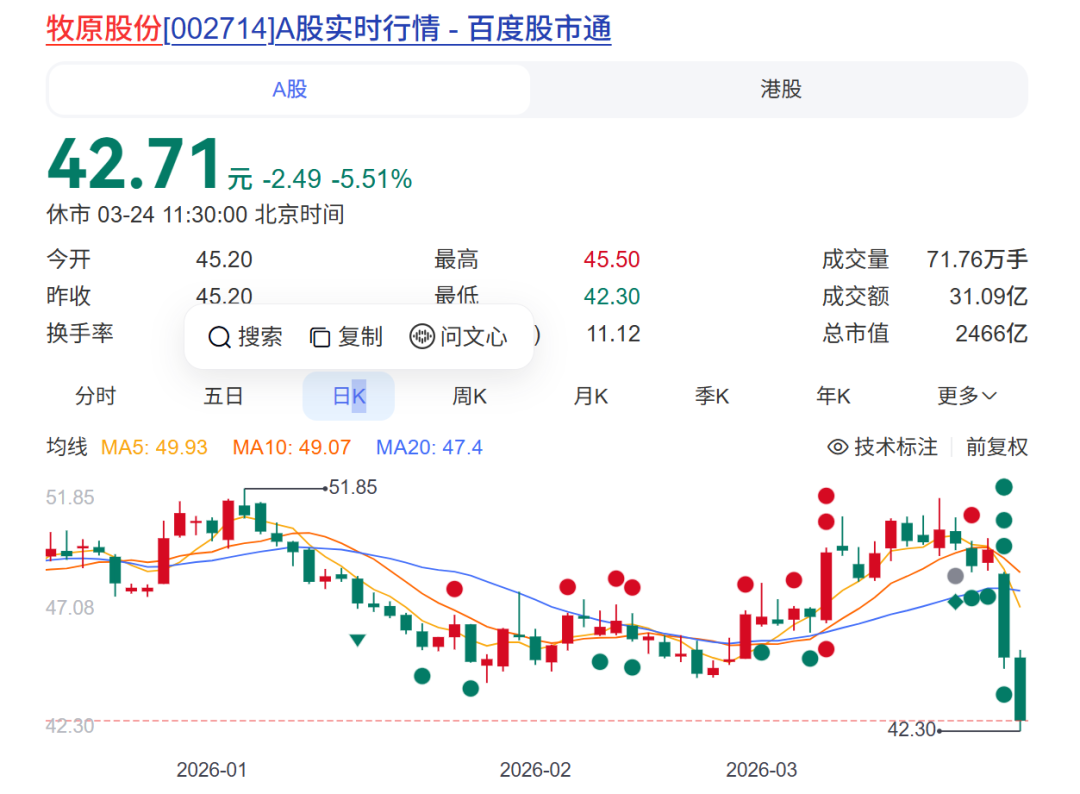The height and width of the screenshot is (794, 1080).
Task: Expand the 更多 options dropdown
Action: pos(966,396)
